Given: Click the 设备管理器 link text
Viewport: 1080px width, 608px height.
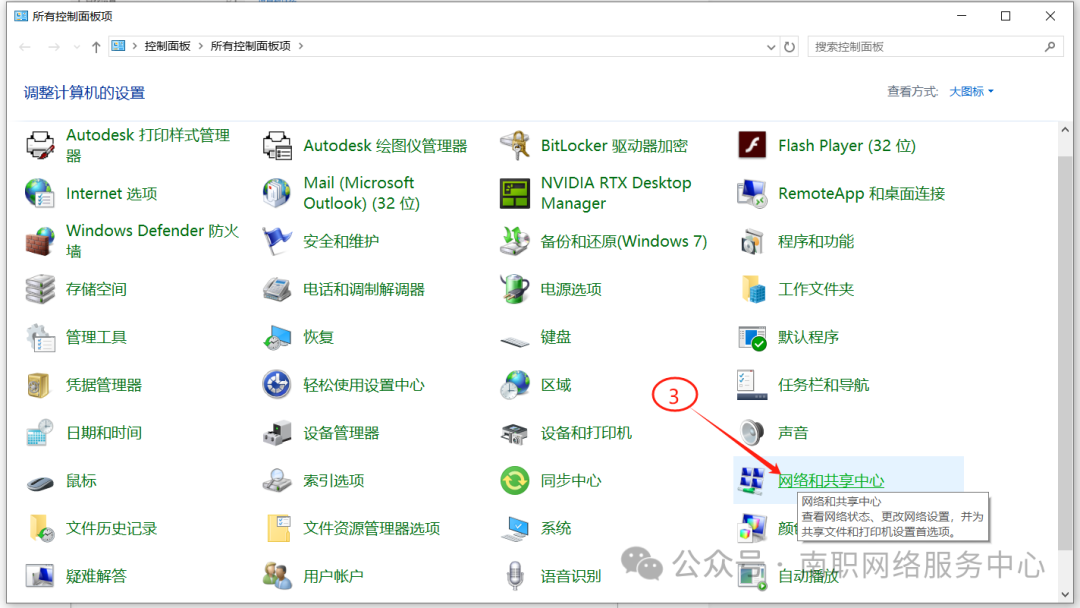Looking at the screenshot, I should [341, 432].
